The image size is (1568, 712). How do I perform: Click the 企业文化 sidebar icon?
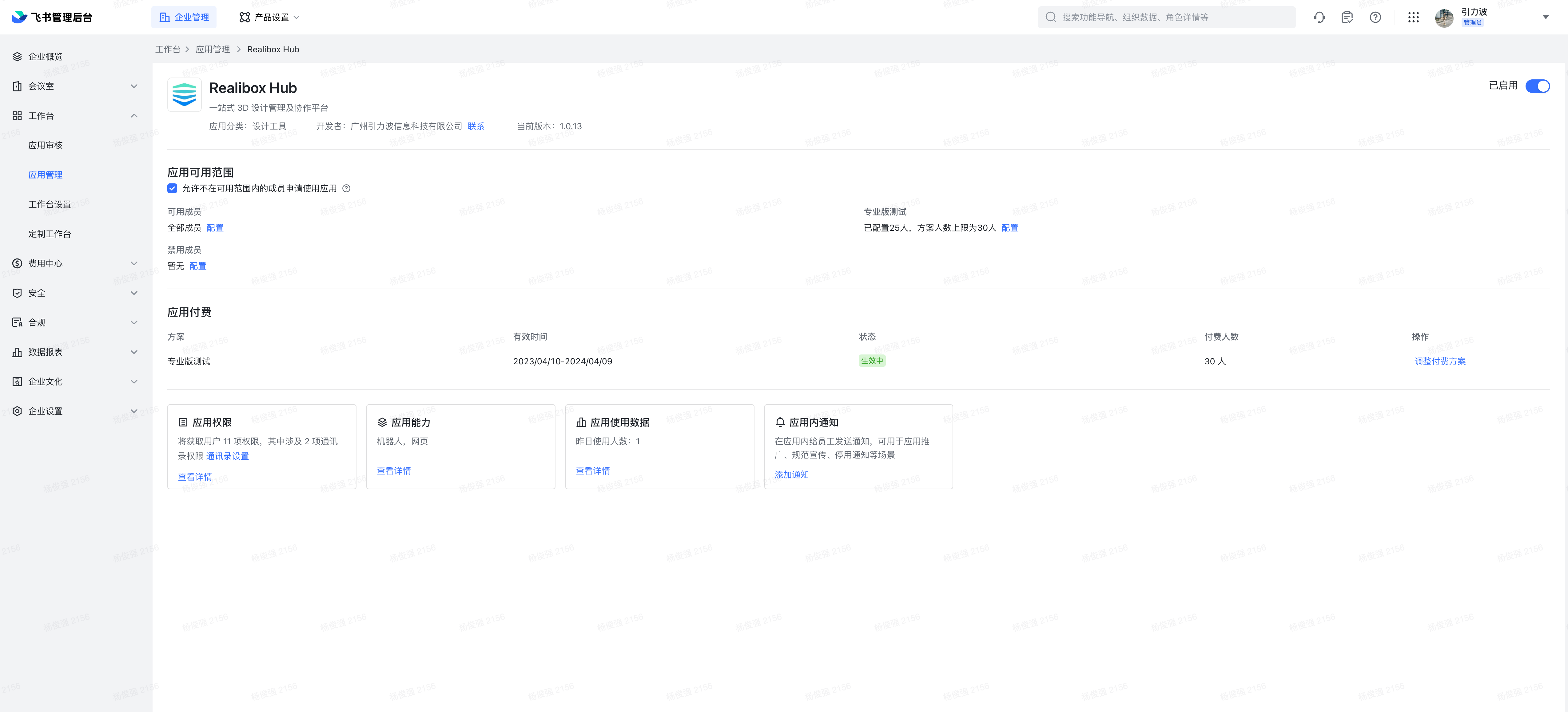pyautogui.click(x=17, y=381)
